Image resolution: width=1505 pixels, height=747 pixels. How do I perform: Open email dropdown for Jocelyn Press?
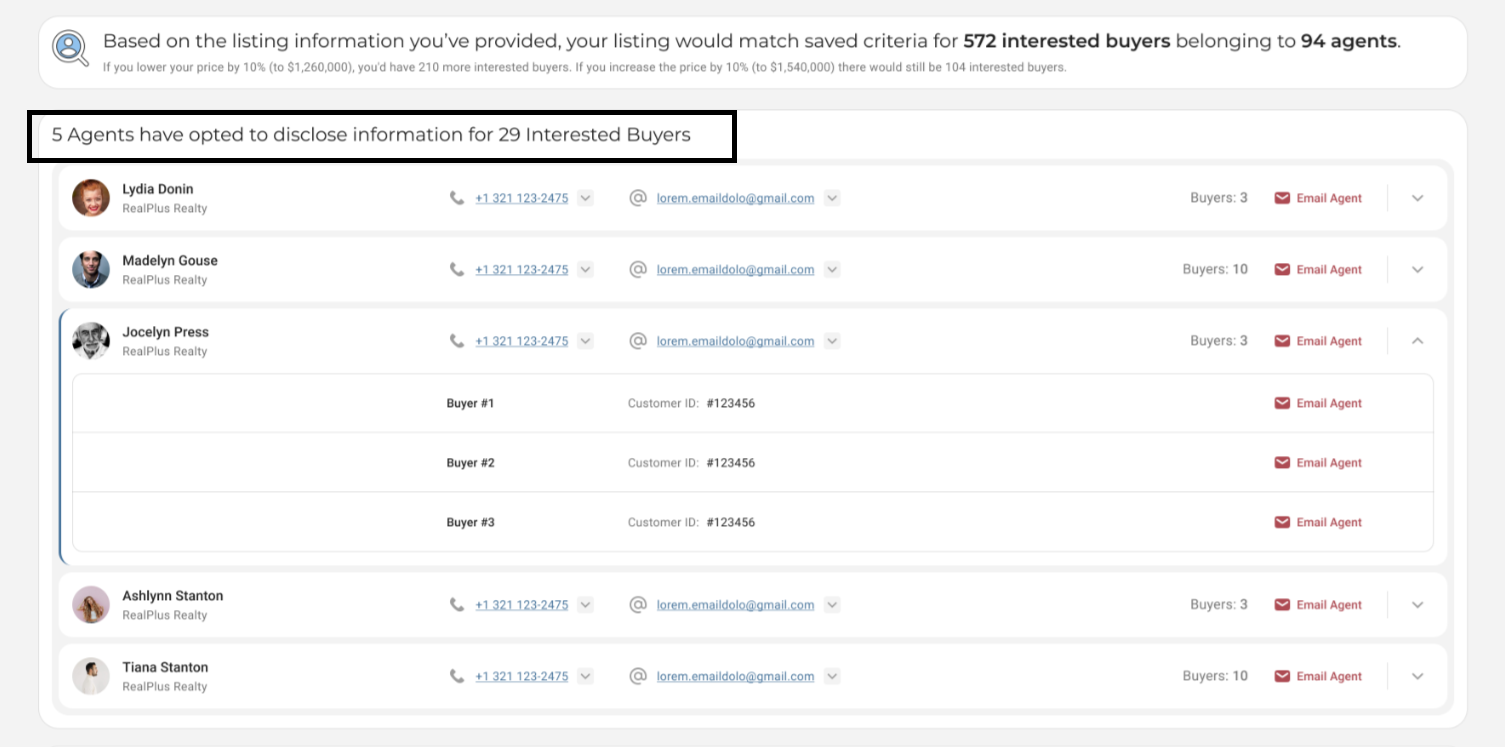pos(832,341)
